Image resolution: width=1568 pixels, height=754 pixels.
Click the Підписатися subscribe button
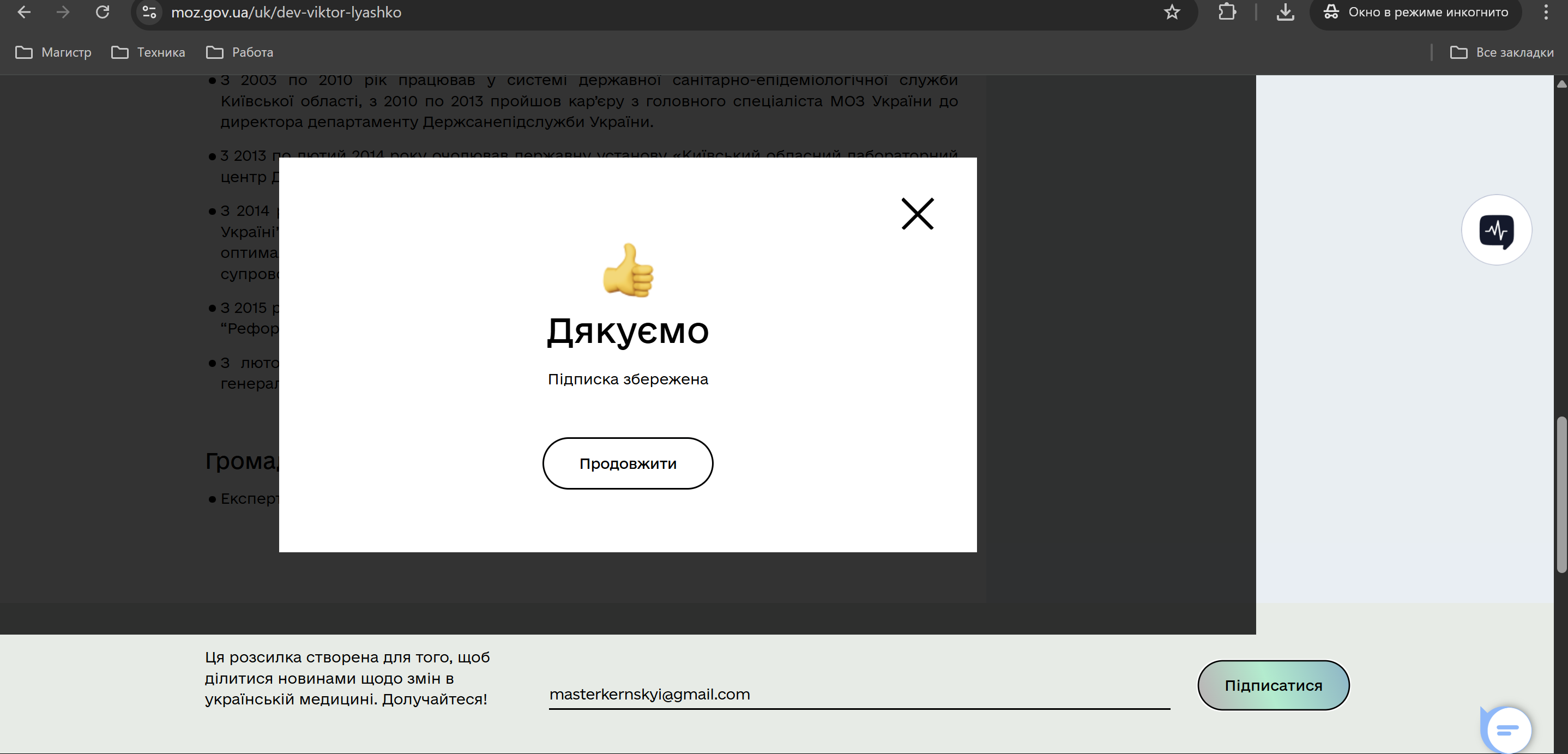click(x=1273, y=685)
